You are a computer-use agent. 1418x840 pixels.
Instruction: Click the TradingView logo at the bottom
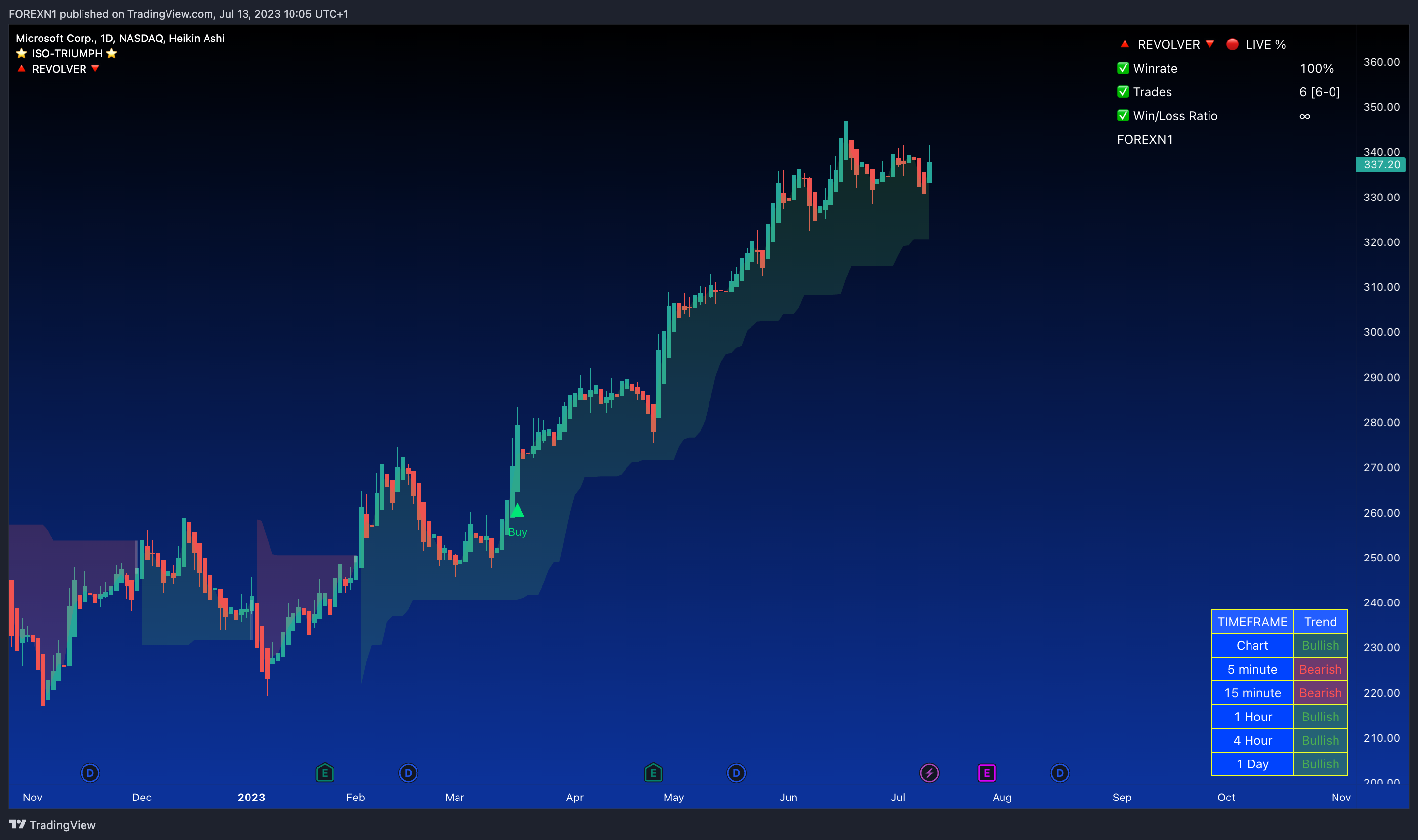point(18,824)
